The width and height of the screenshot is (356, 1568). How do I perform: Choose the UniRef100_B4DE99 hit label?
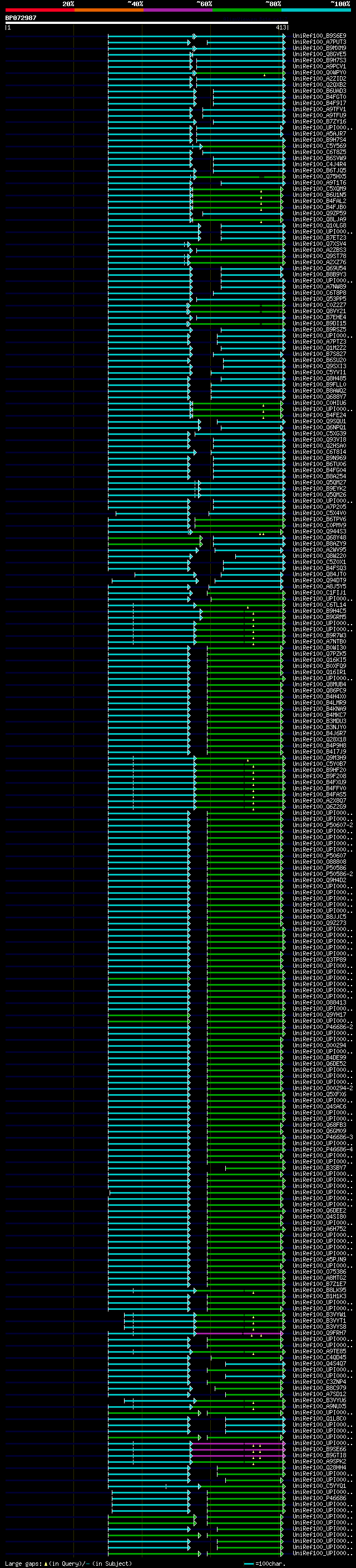(x=319, y=1057)
